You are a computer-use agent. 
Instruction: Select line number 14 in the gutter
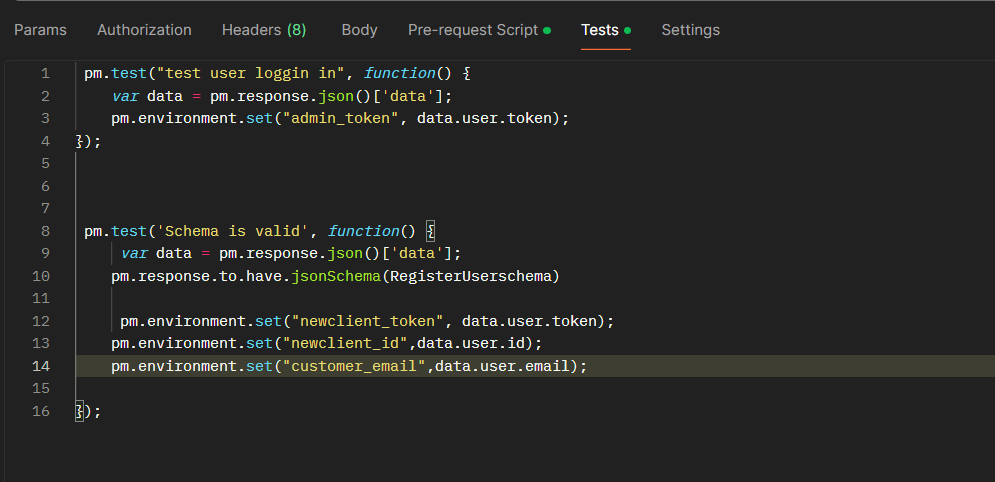40,366
